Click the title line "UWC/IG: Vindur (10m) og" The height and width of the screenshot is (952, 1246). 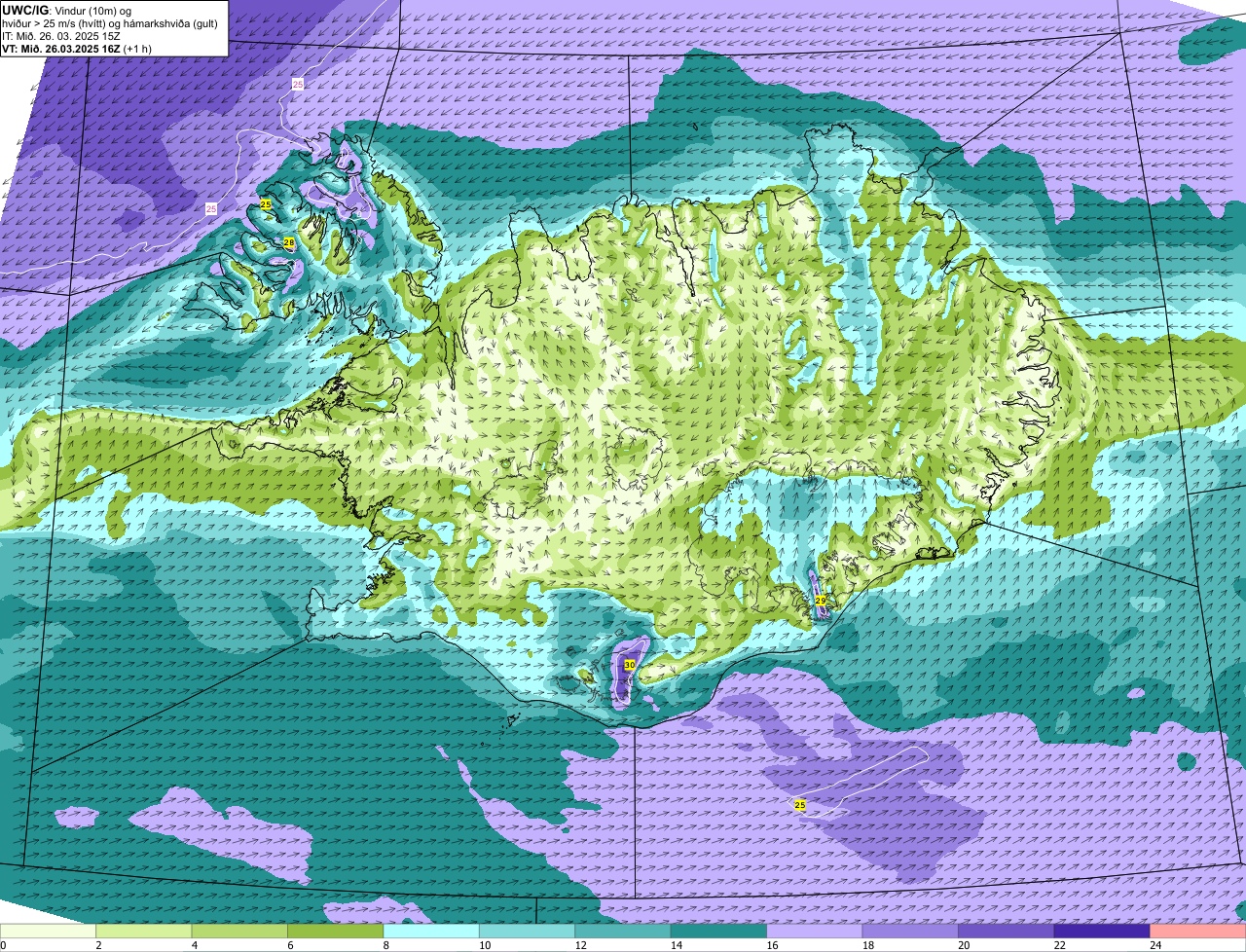[69, 9]
